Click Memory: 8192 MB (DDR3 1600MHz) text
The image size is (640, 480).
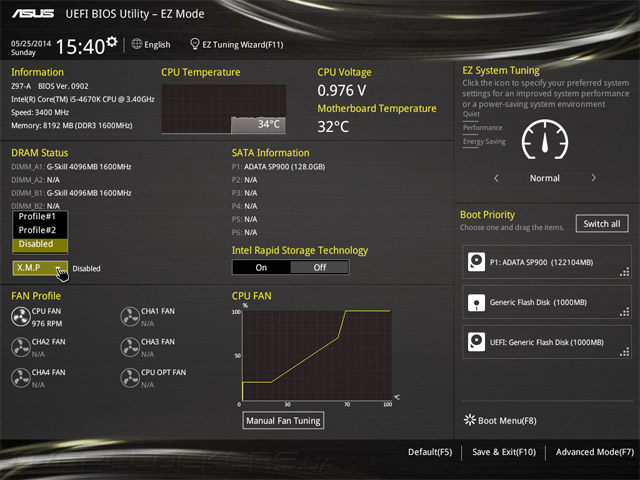point(72,125)
